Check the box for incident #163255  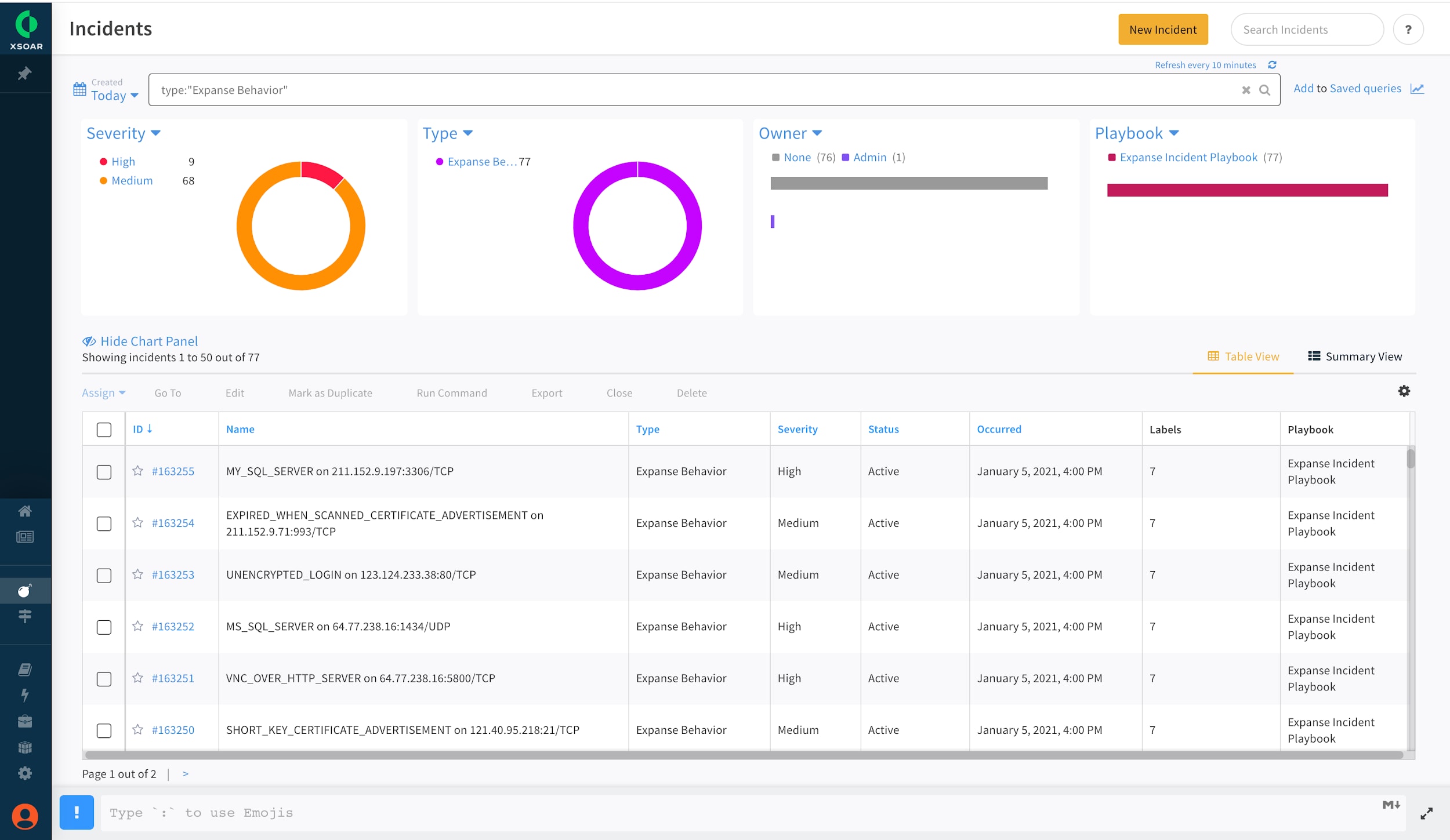tap(104, 472)
